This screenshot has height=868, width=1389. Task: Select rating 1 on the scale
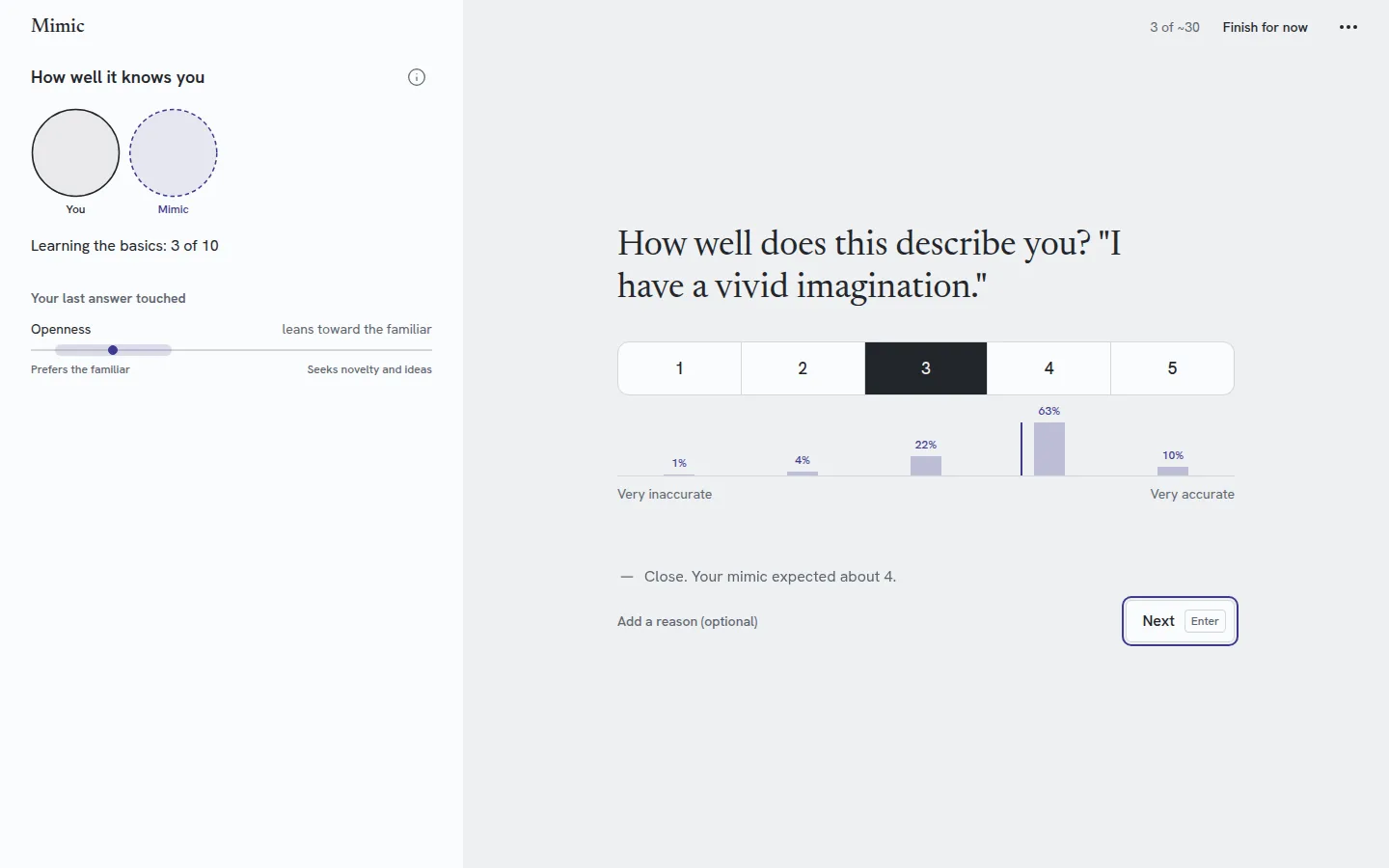[x=679, y=368]
